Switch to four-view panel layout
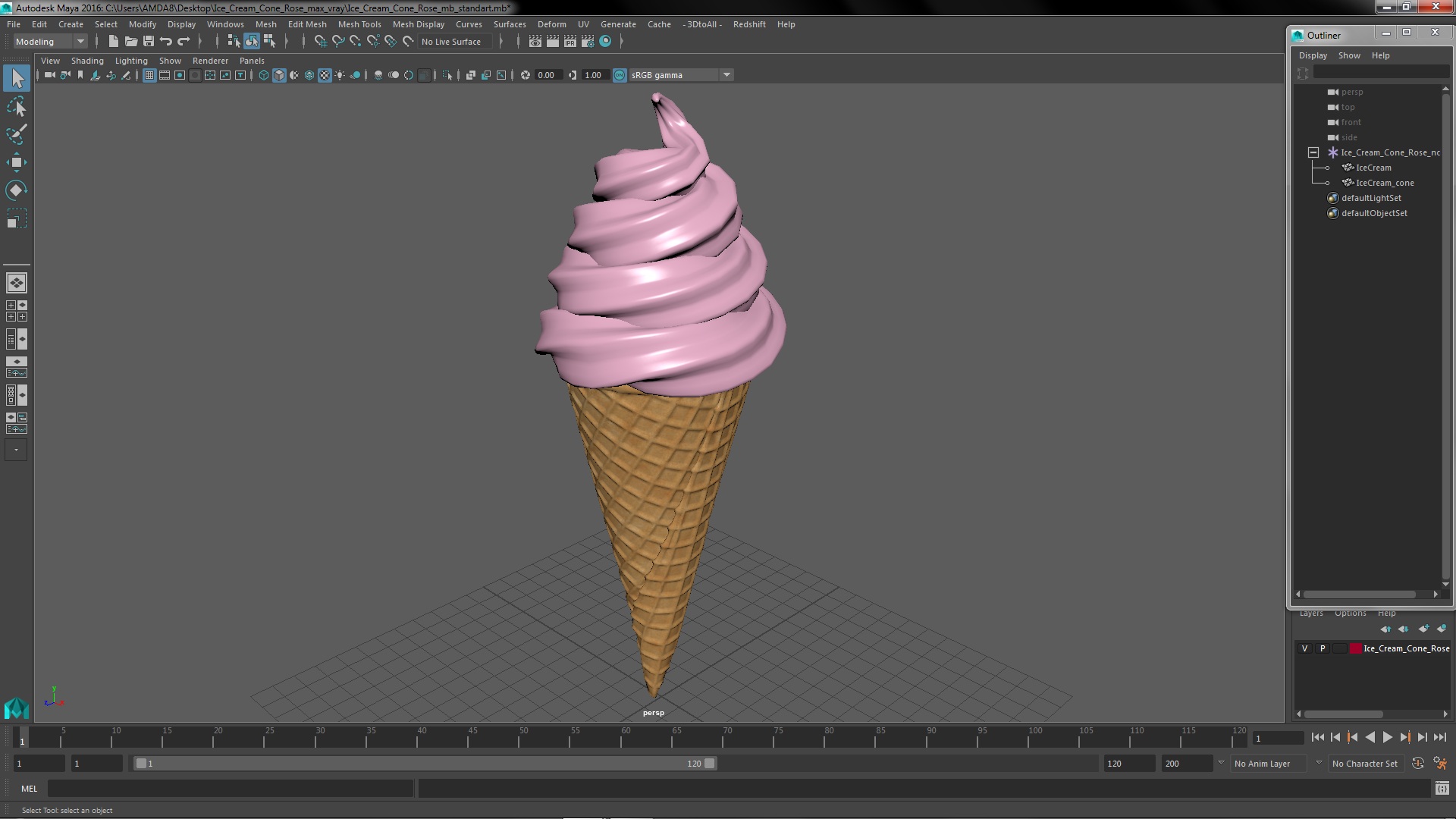 [17, 311]
